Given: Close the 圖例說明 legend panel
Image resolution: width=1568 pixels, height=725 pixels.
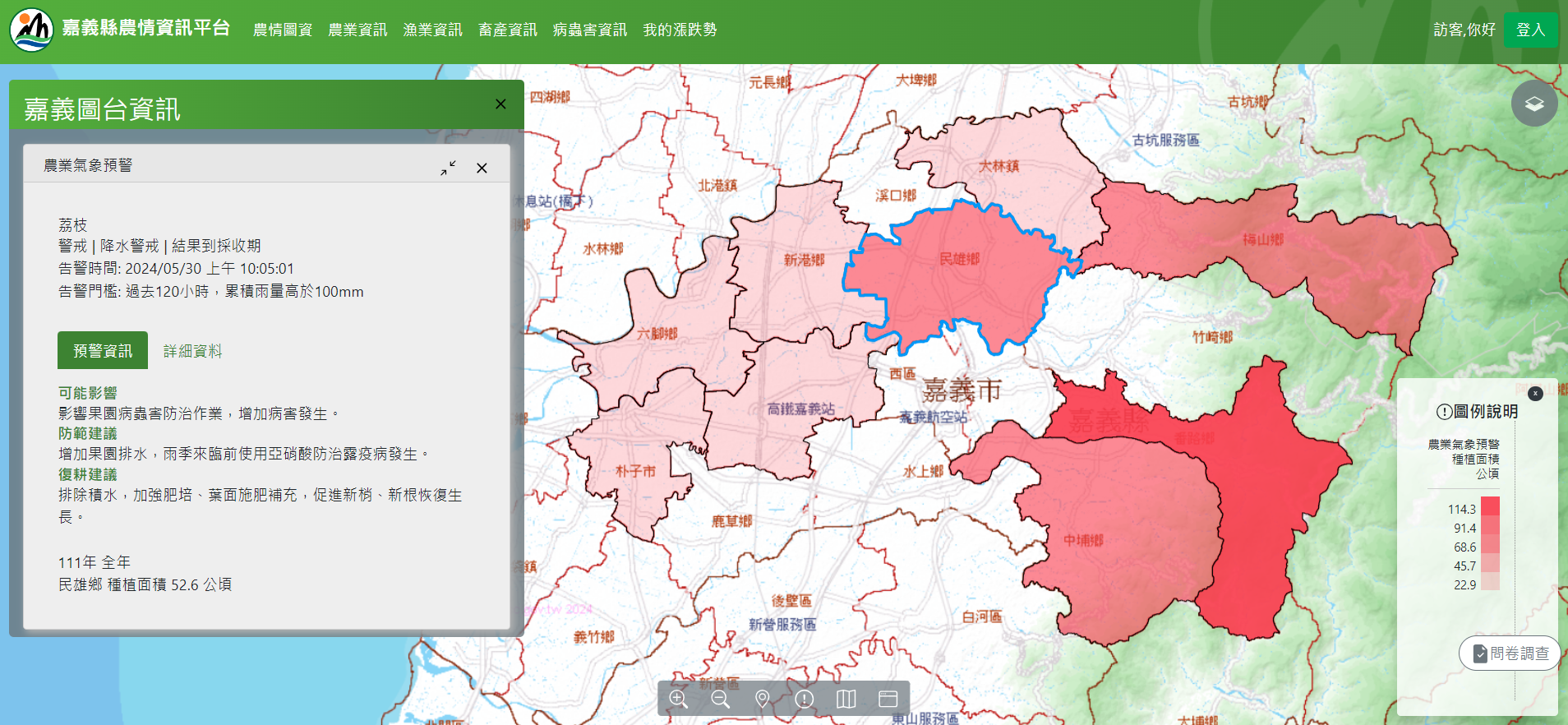Looking at the screenshot, I should tap(1535, 394).
